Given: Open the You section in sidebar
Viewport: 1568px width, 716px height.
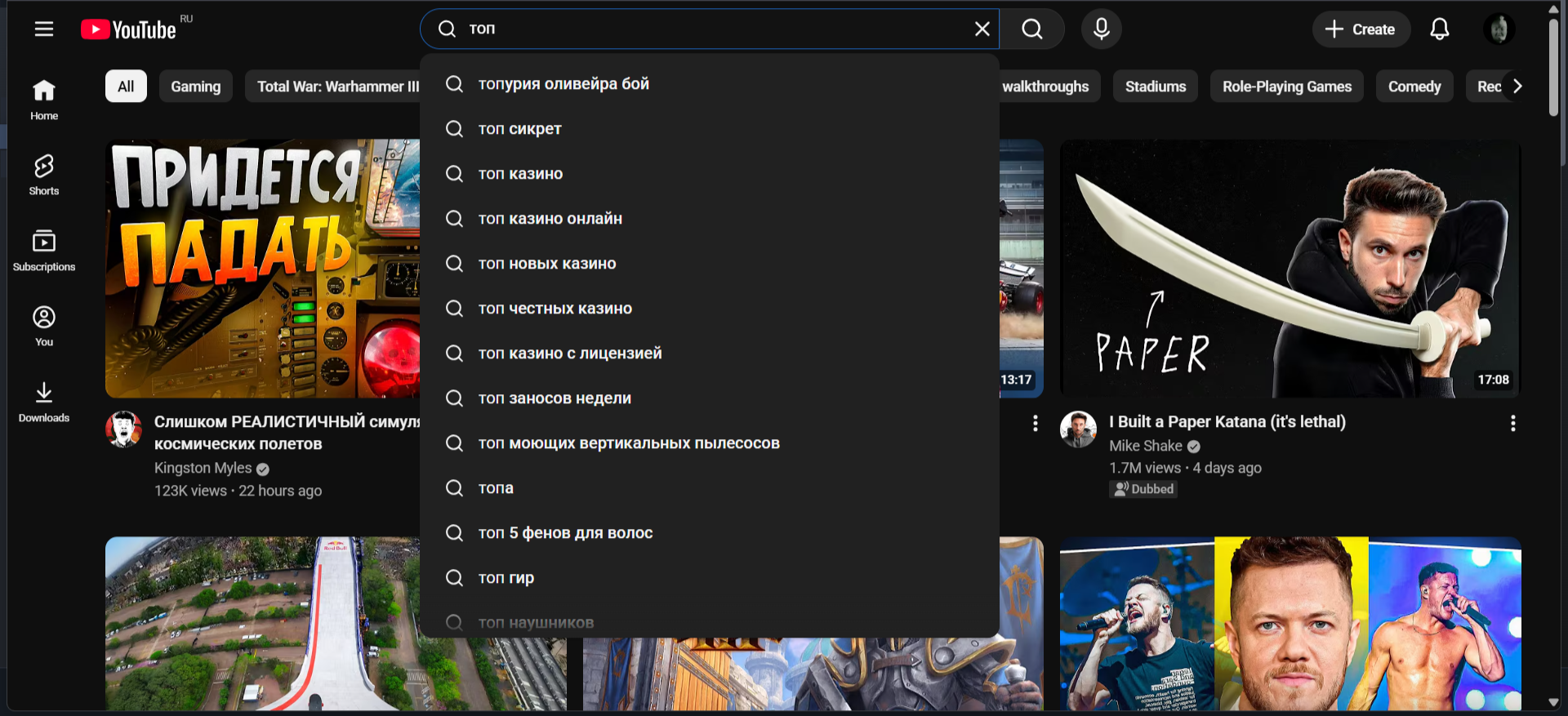Looking at the screenshot, I should click(44, 326).
